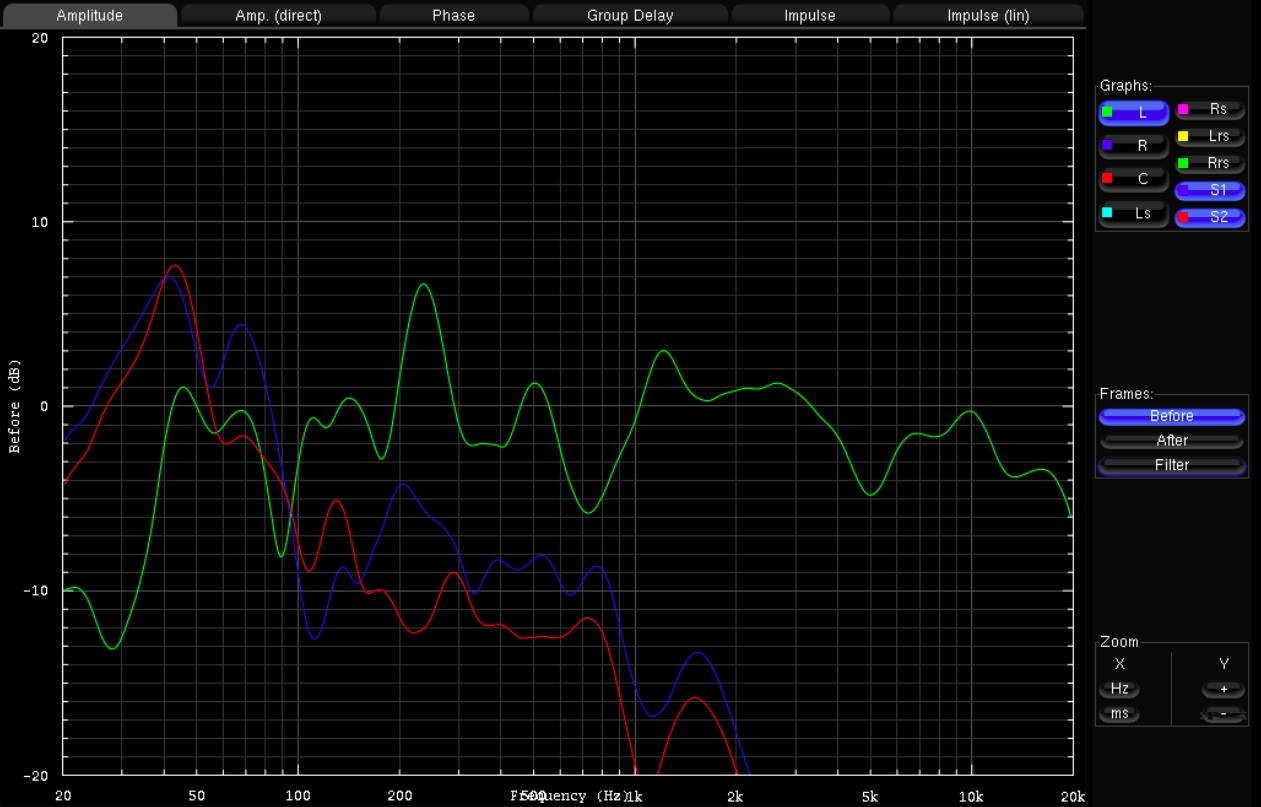Select the Phase tab

coord(454,15)
